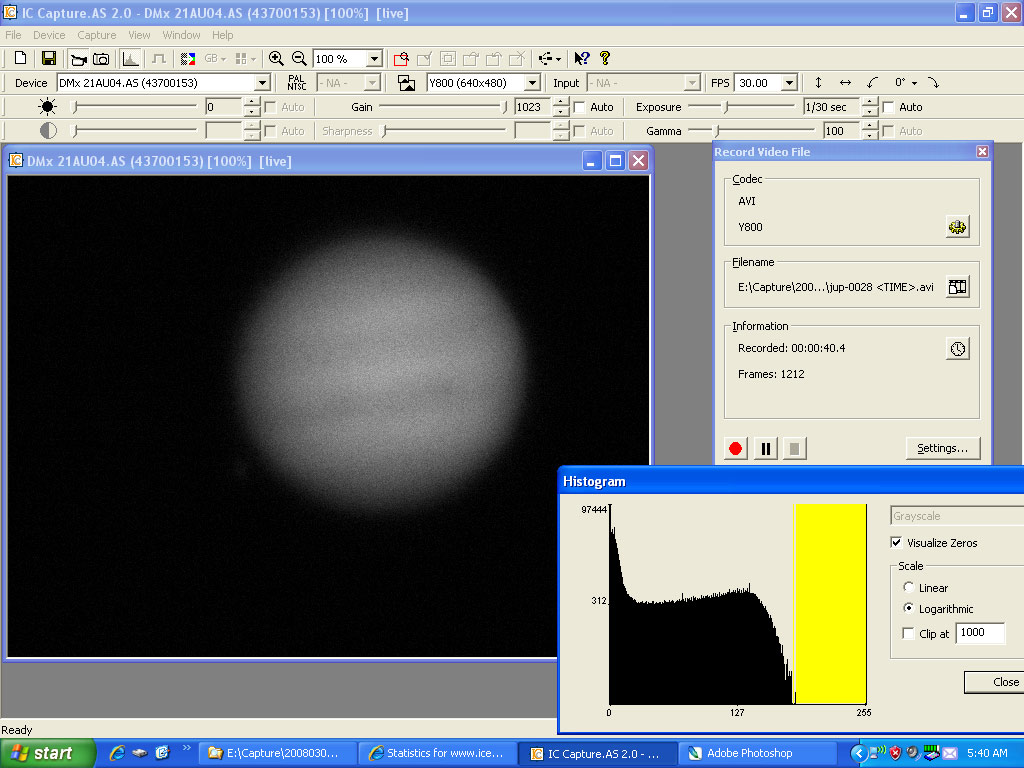The height and width of the screenshot is (768, 1024).
Task: Enable Gain Auto checkbox
Action: click(x=579, y=107)
